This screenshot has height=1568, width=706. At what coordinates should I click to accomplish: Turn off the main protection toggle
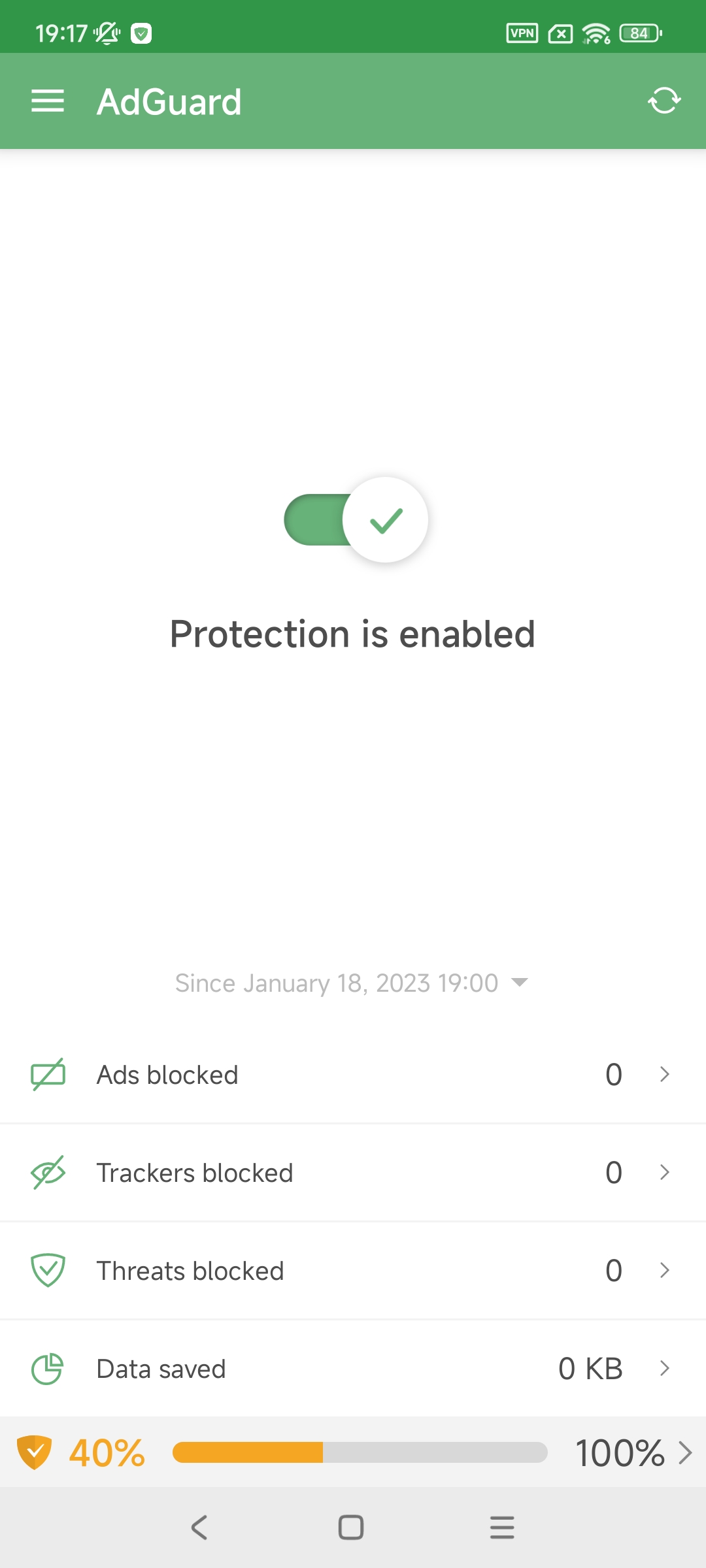click(356, 519)
